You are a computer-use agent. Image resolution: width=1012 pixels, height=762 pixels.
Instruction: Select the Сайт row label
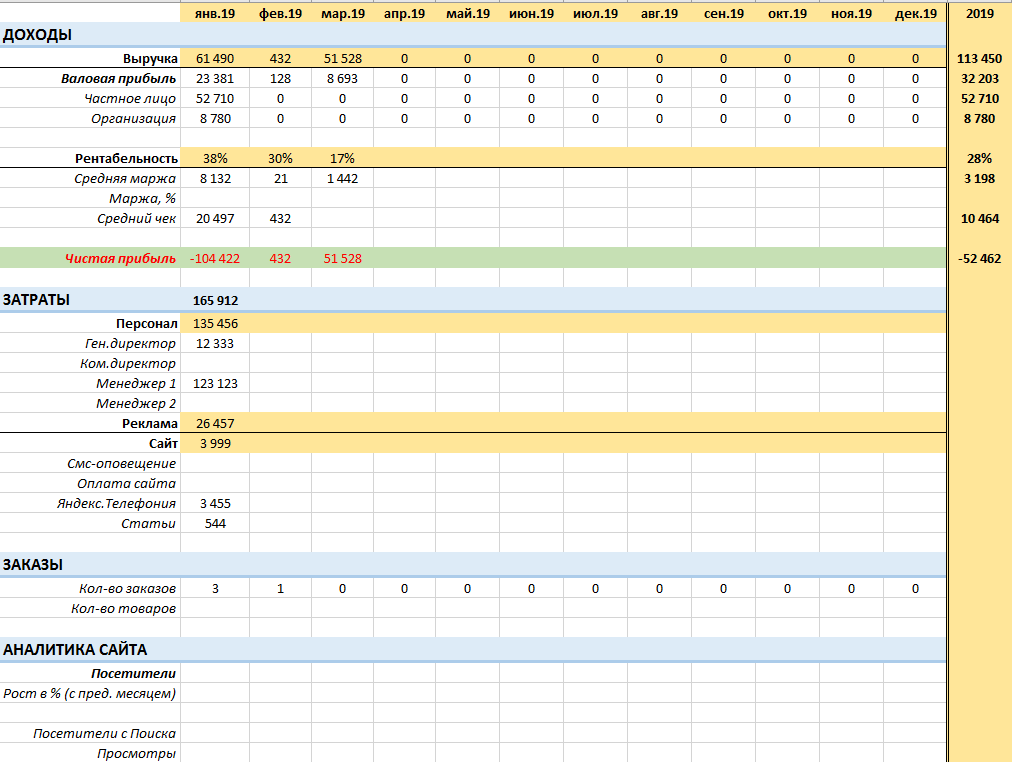(x=163, y=444)
